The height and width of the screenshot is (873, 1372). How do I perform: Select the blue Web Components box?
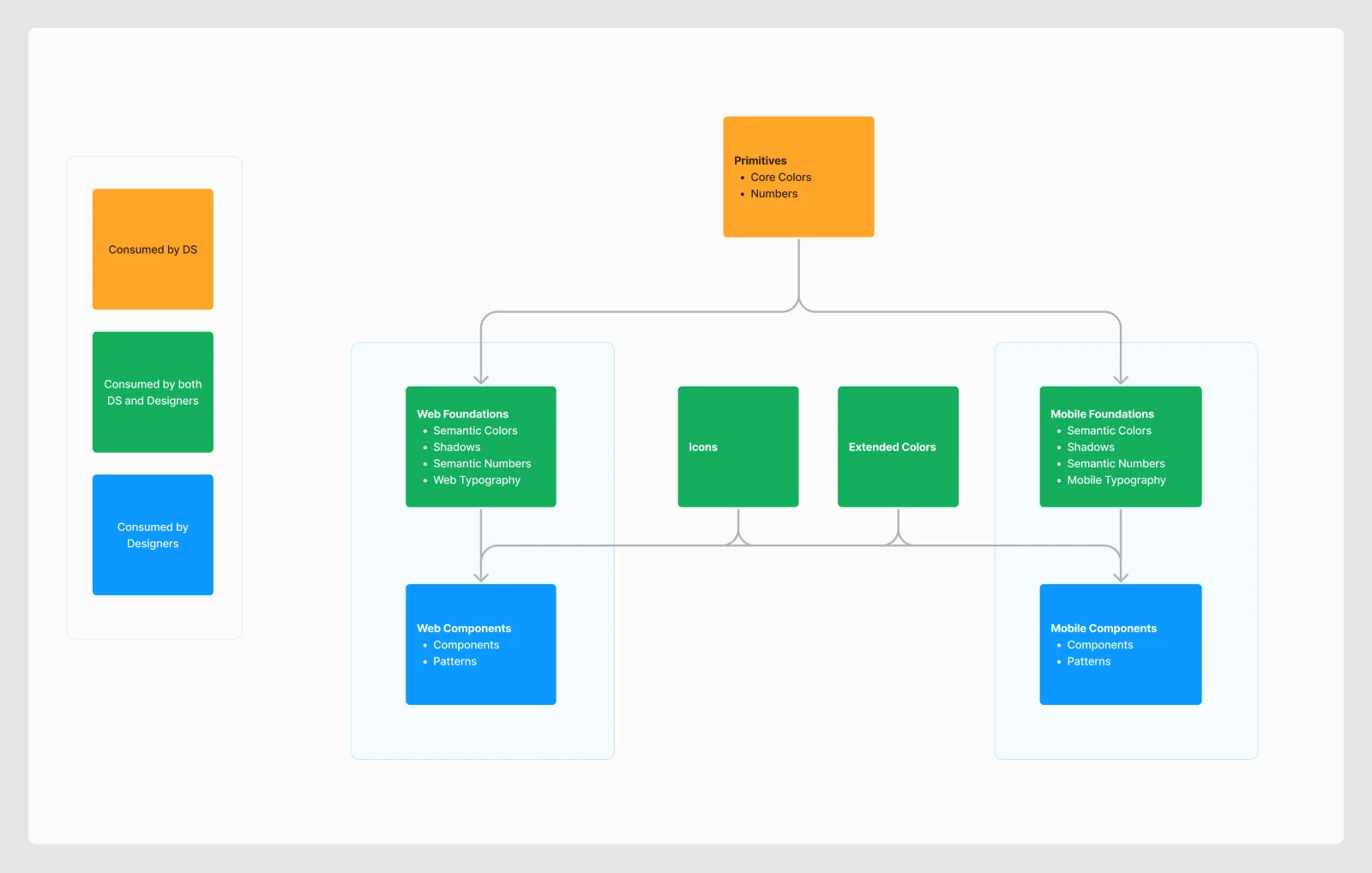pyautogui.click(x=481, y=645)
